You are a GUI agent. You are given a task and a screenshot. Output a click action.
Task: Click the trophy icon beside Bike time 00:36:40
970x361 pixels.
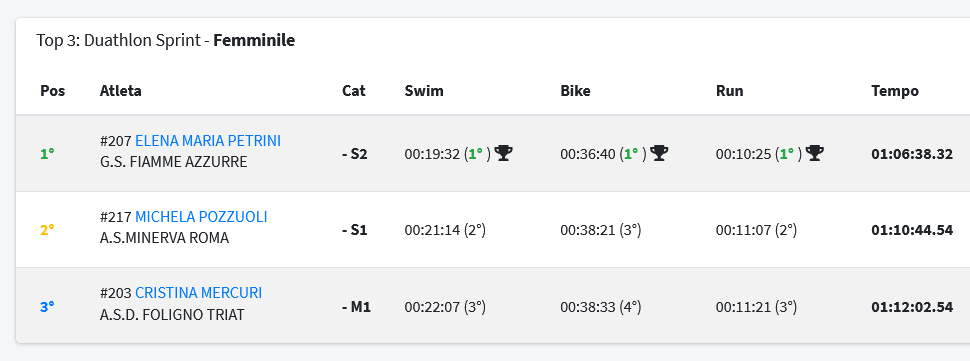point(659,153)
